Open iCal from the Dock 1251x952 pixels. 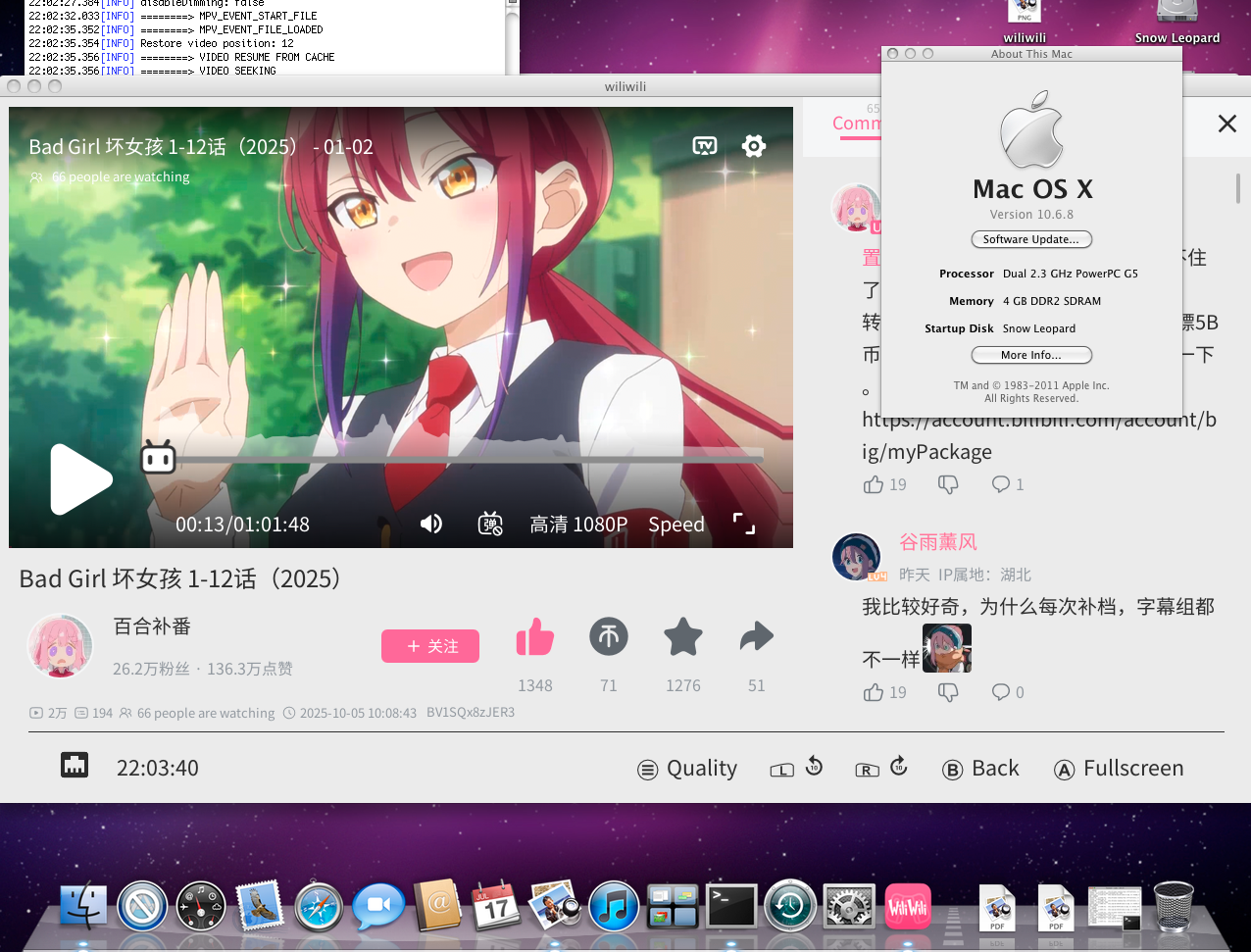496,905
